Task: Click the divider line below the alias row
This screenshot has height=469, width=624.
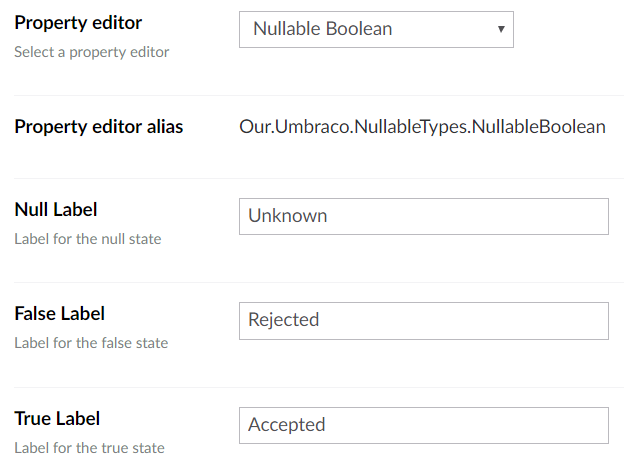Action: click(319, 179)
